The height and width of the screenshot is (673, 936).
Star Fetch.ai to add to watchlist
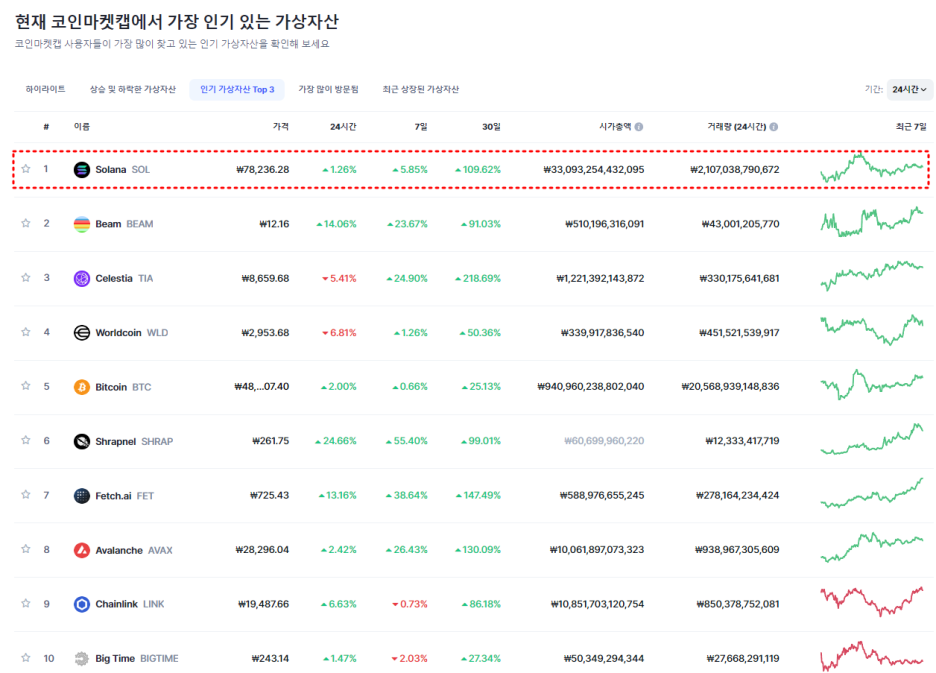(26, 494)
